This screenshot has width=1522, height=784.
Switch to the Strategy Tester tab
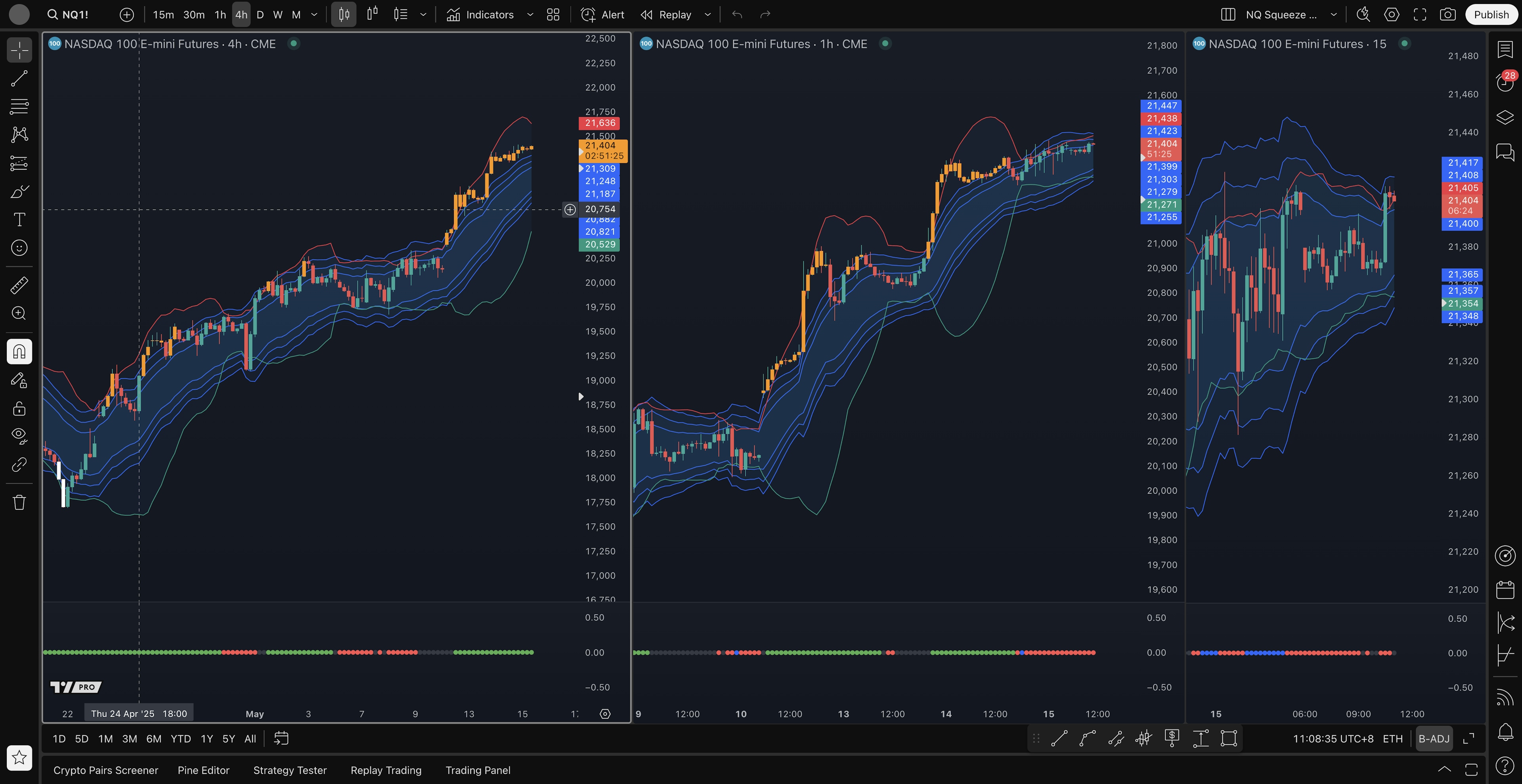point(289,770)
